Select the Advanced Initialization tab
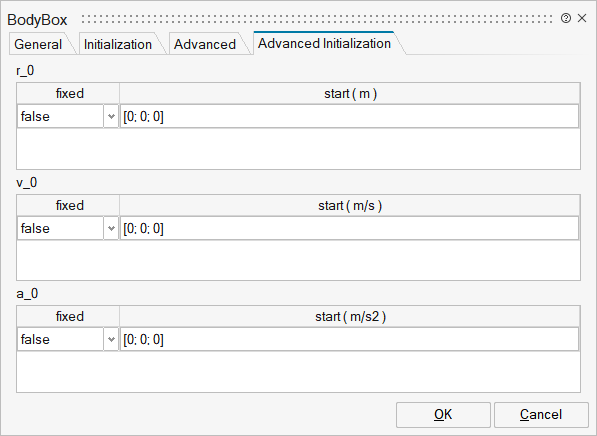 pyautogui.click(x=324, y=43)
